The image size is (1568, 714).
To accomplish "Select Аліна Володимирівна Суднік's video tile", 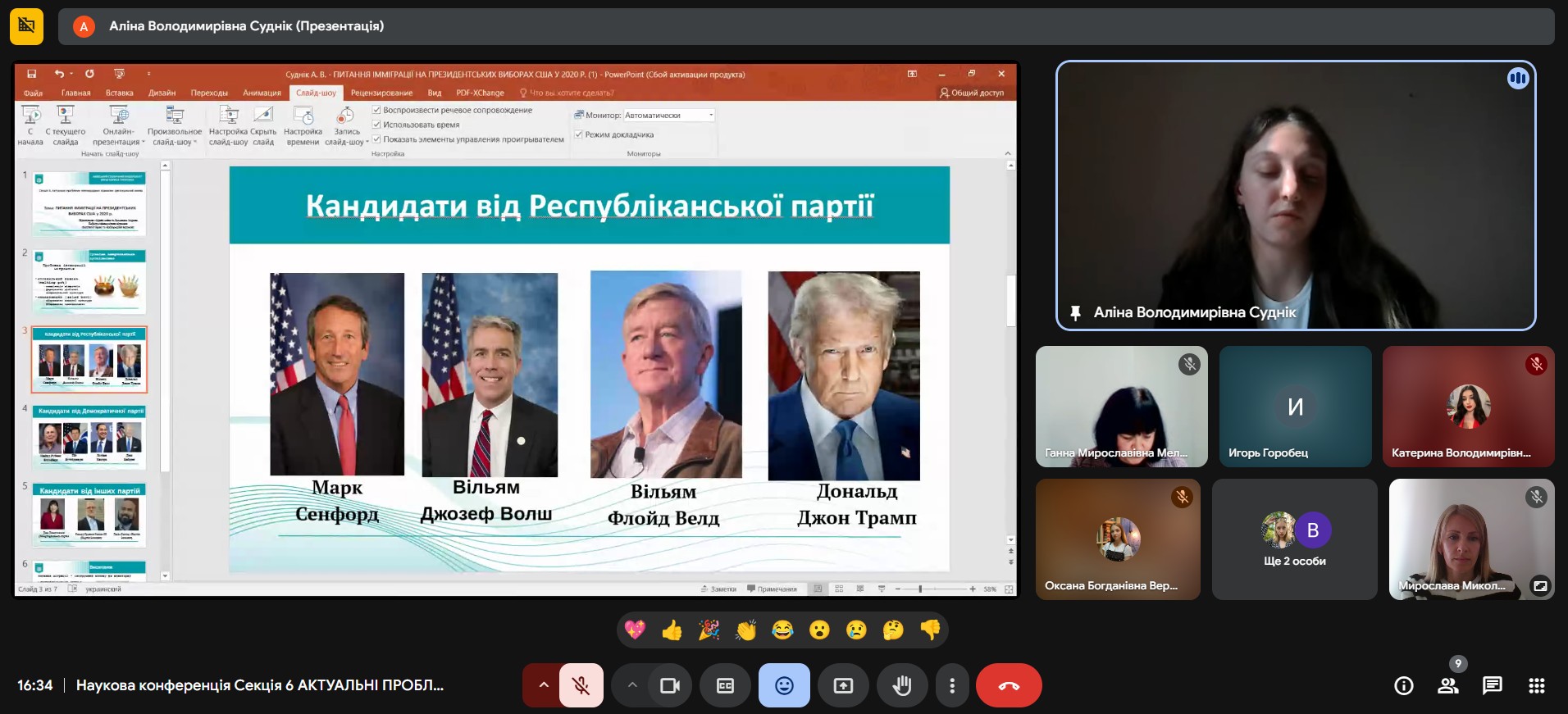I will [x=1295, y=195].
